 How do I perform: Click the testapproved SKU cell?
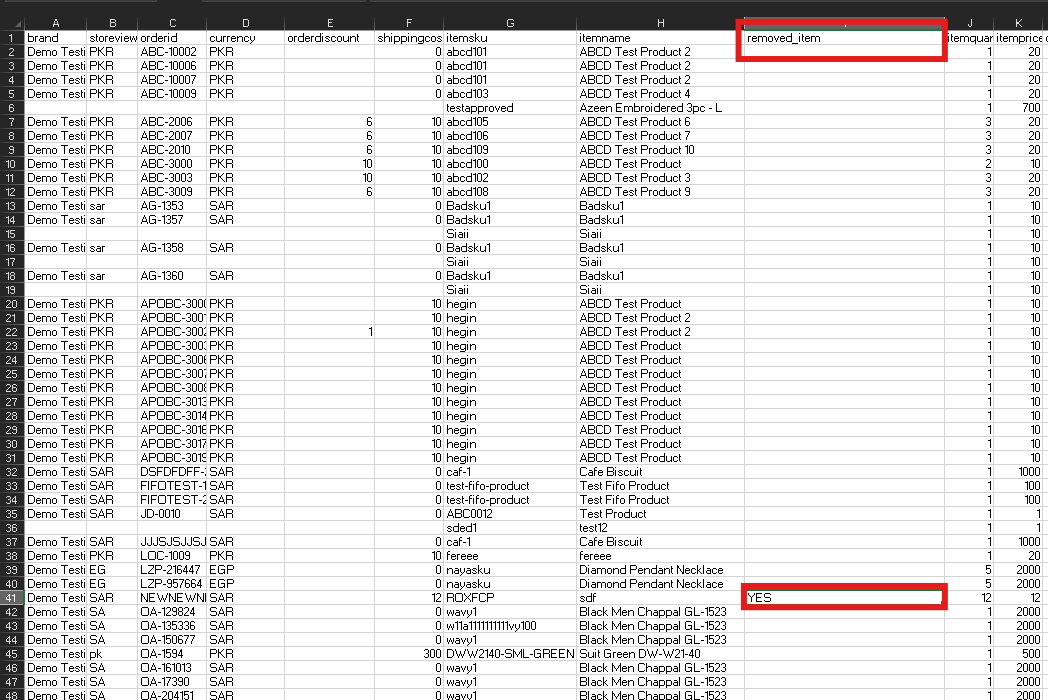[510, 108]
